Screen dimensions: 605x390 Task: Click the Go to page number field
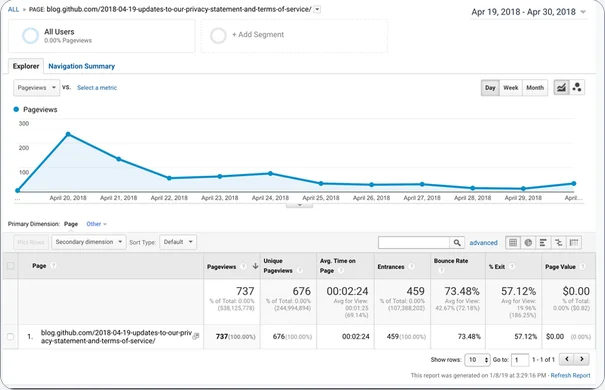[520, 360]
